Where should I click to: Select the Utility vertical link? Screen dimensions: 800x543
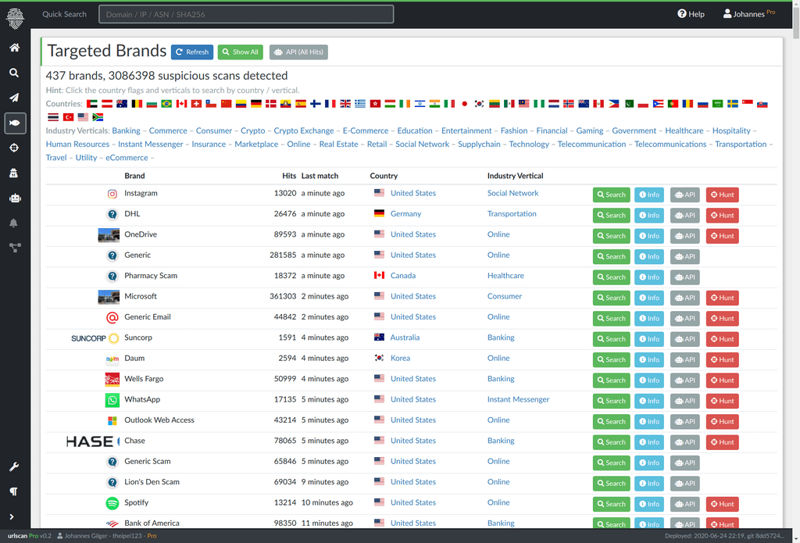86,157
